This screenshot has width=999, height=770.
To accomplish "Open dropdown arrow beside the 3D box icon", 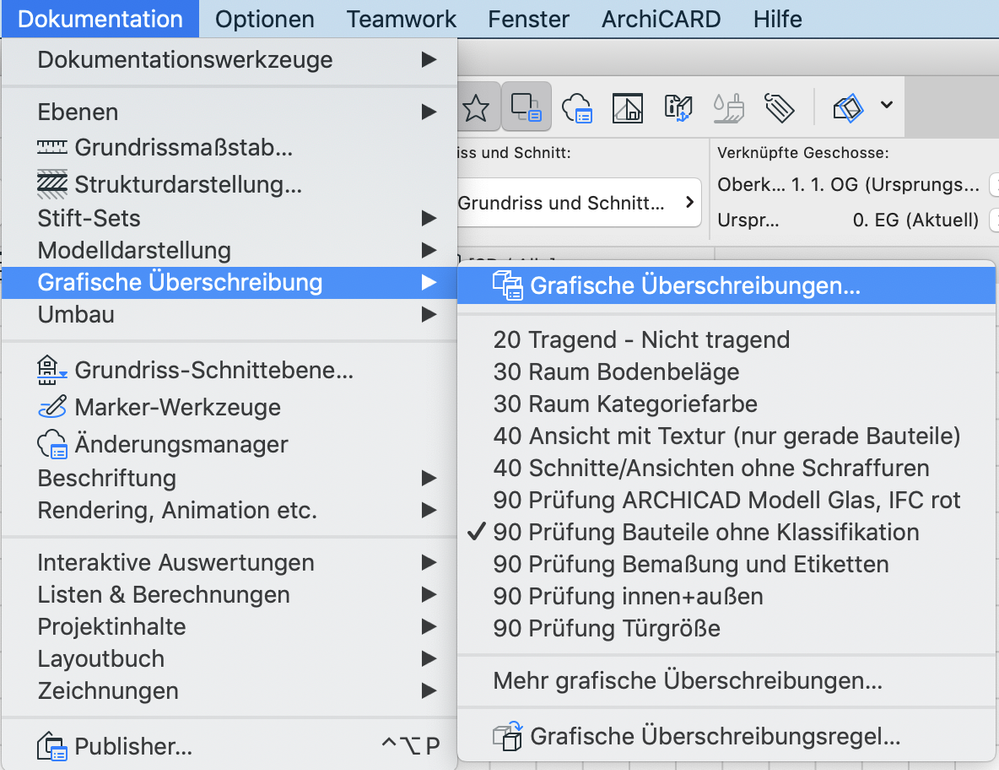I will (886, 105).
